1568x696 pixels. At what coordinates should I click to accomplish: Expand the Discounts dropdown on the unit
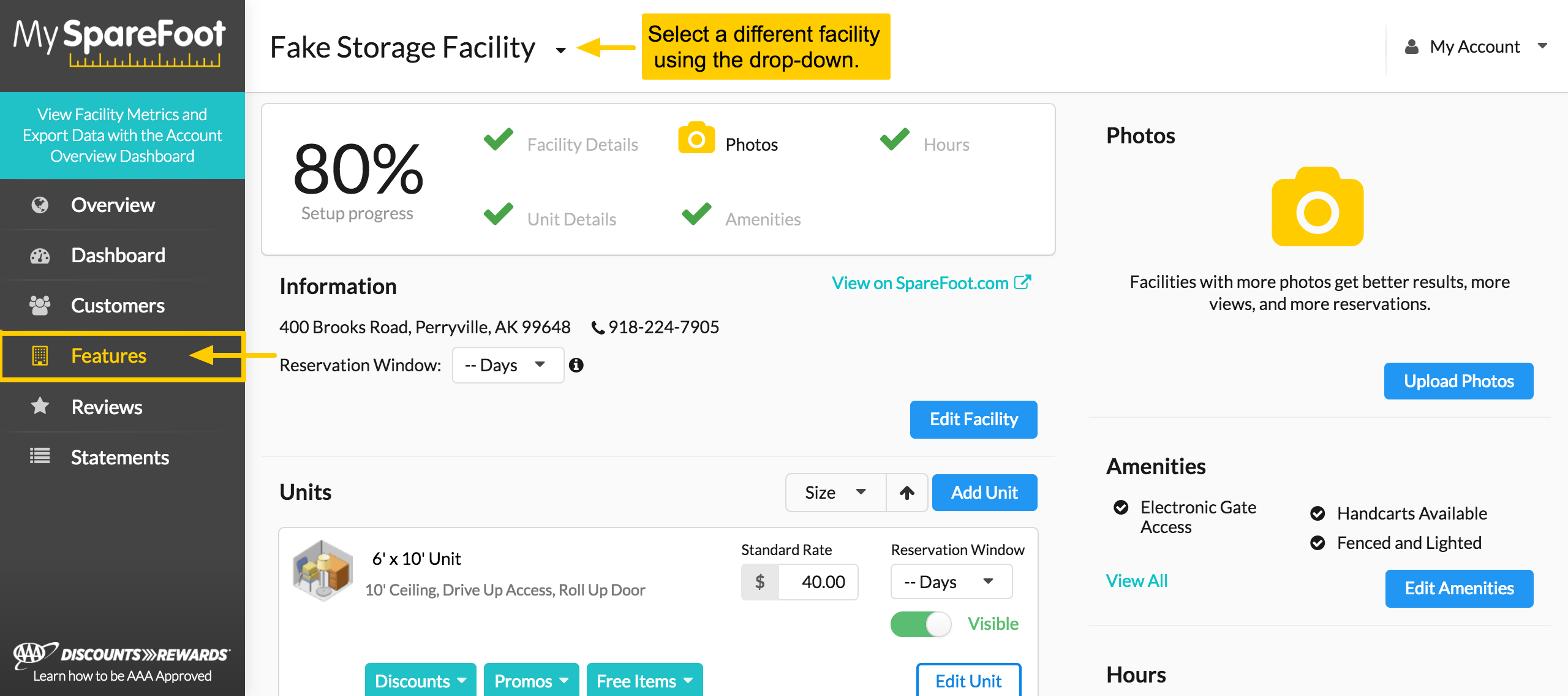pyautogui.click(x=420, y=681)
